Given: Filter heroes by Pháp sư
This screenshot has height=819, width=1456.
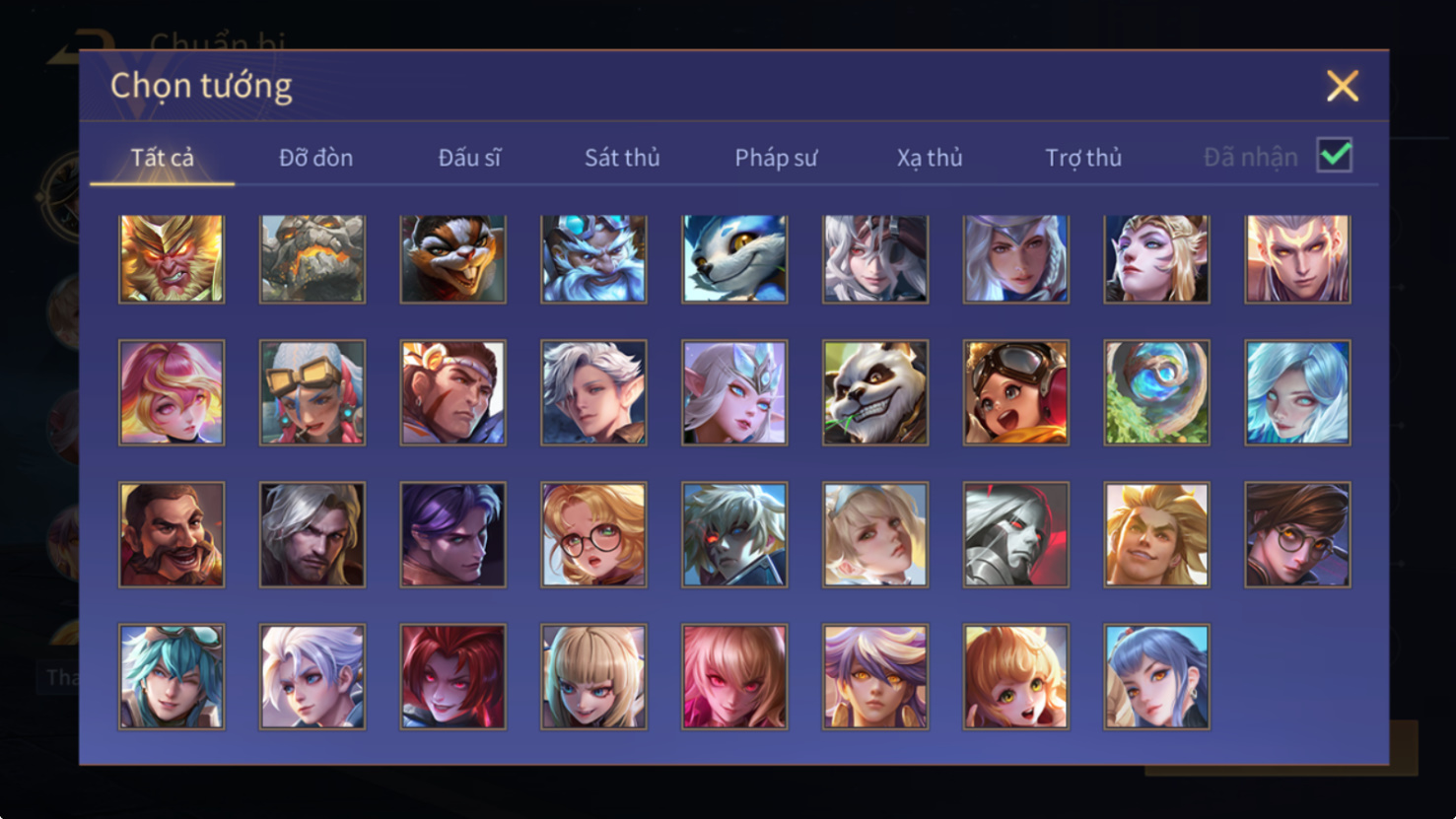Looking at the screenshot, I should (x=776, y=158).
